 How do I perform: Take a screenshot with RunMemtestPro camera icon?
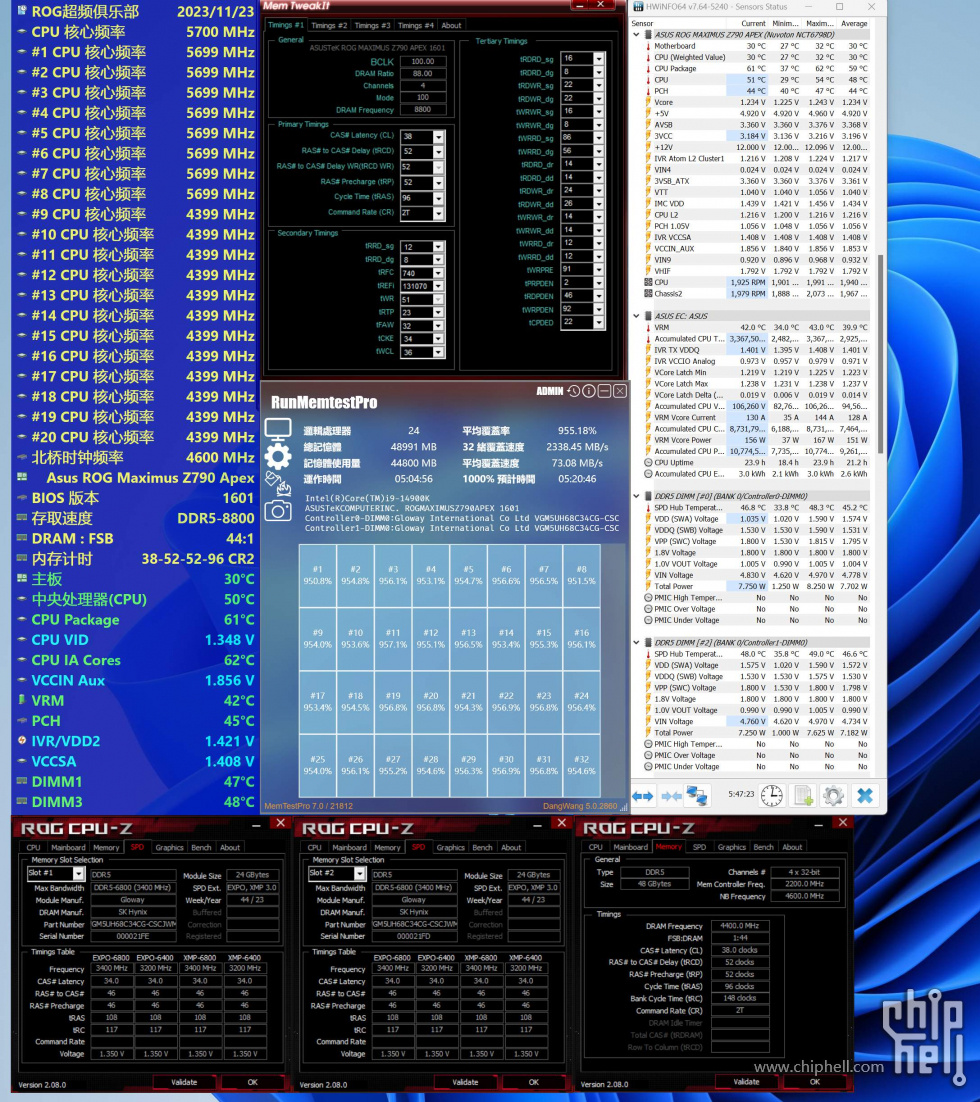[x=278, y=511]
